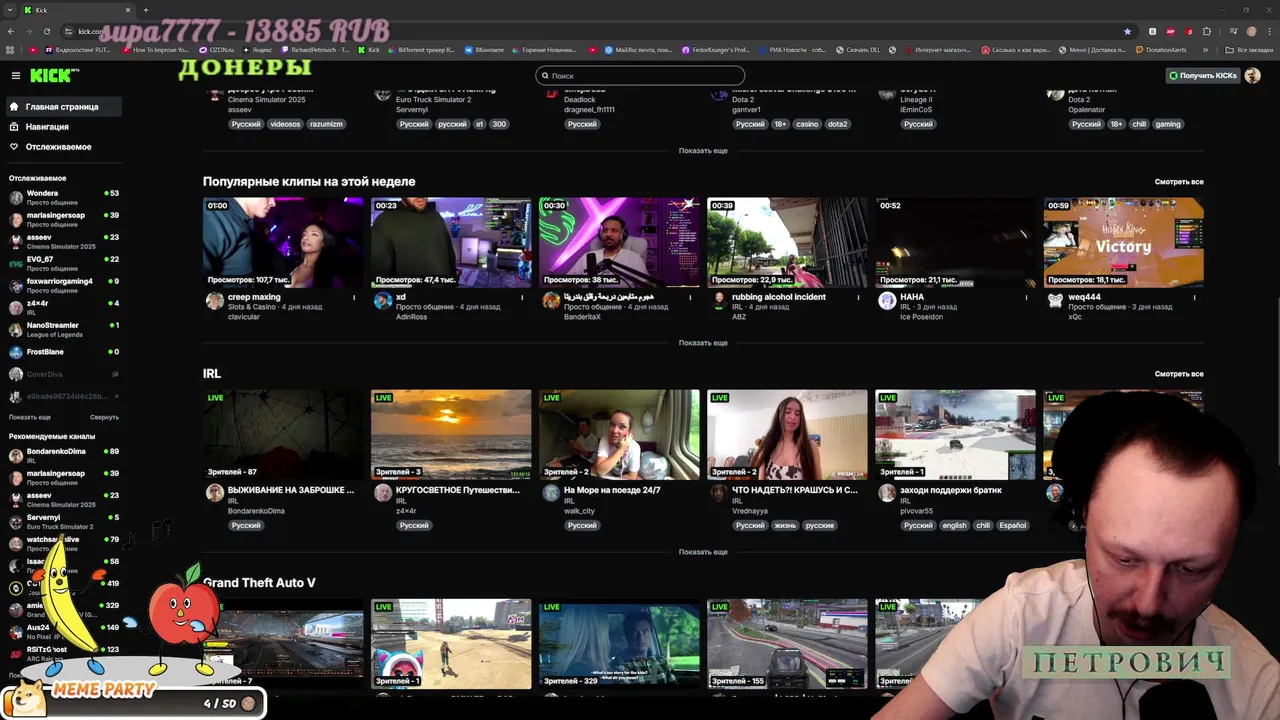Expand top streams with Показать еще

pyautogui.click(x=703, y=150)
